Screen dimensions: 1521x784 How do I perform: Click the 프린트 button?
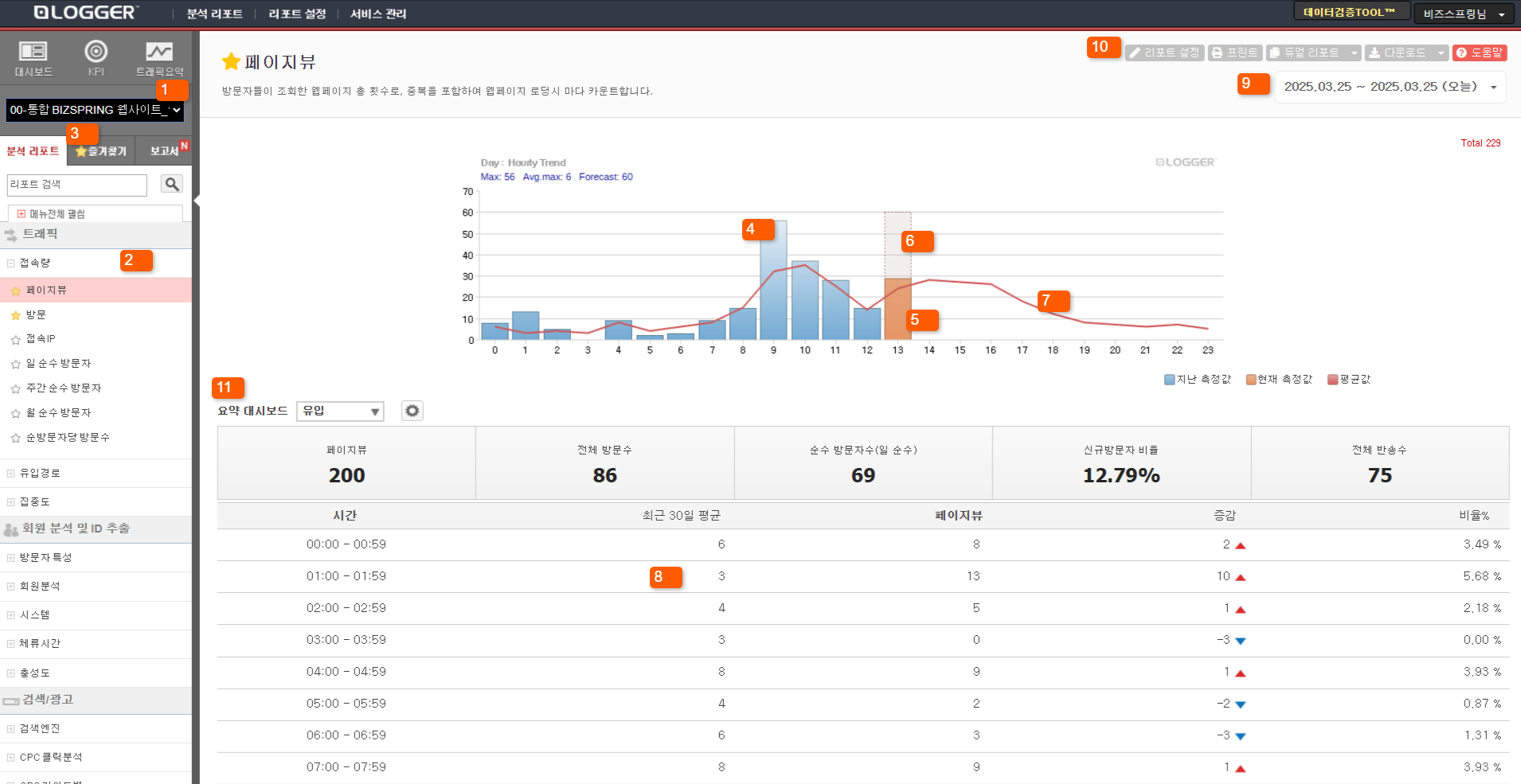point(1235,53)
